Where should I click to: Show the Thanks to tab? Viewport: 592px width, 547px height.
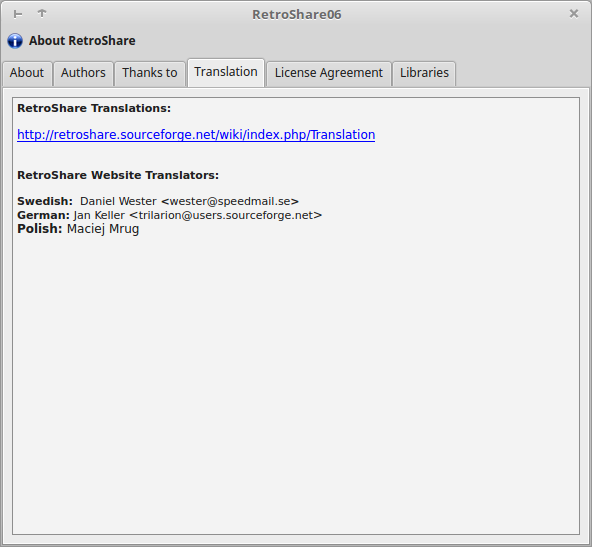[150, 73]
